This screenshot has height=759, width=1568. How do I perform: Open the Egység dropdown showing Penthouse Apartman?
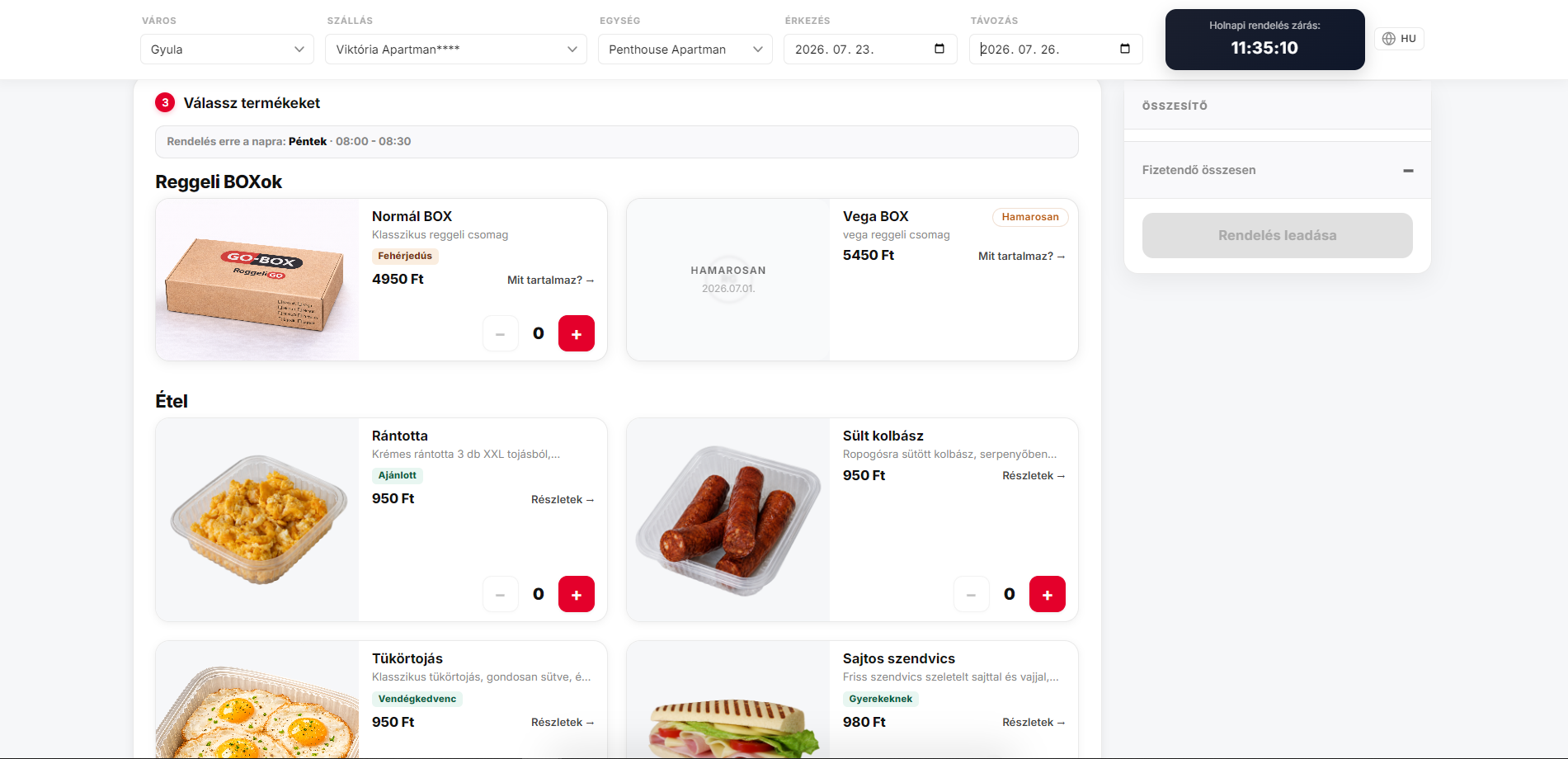(x=685, y=49)
